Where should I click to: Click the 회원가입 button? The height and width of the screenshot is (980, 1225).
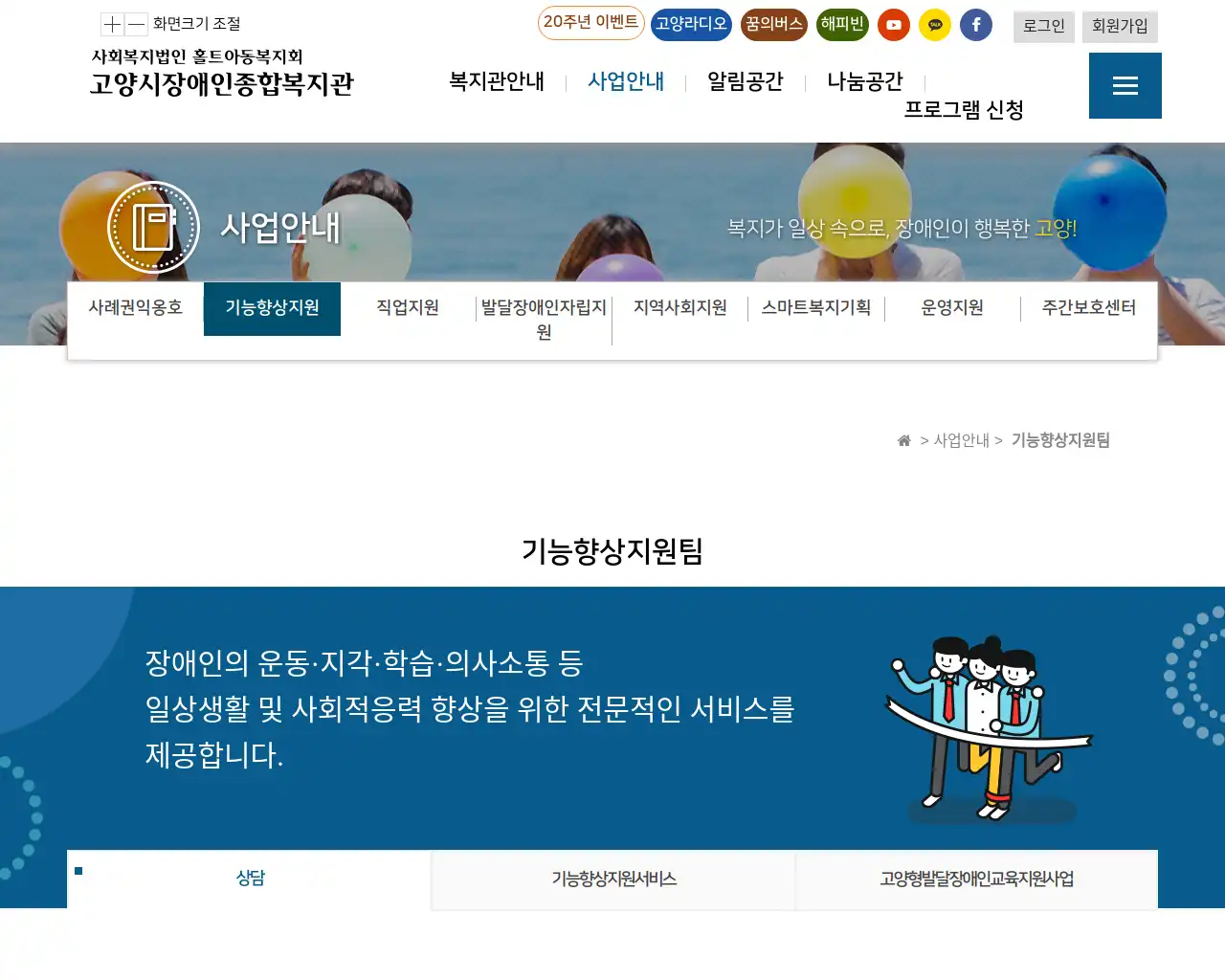pyautogui.click(x=1120, y=27)
